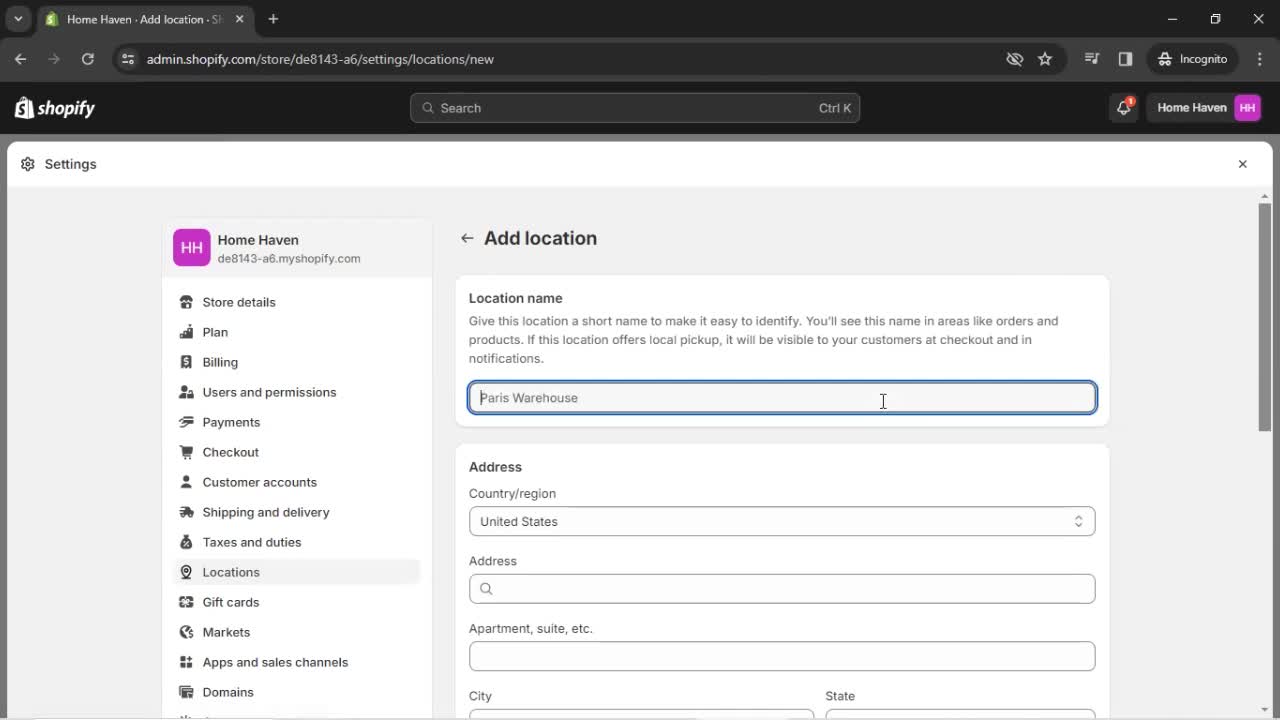The height and width of the screenshot is (720, 1280).
Task: Click the Shopify search bar
Action: click(x=635, y=108)
